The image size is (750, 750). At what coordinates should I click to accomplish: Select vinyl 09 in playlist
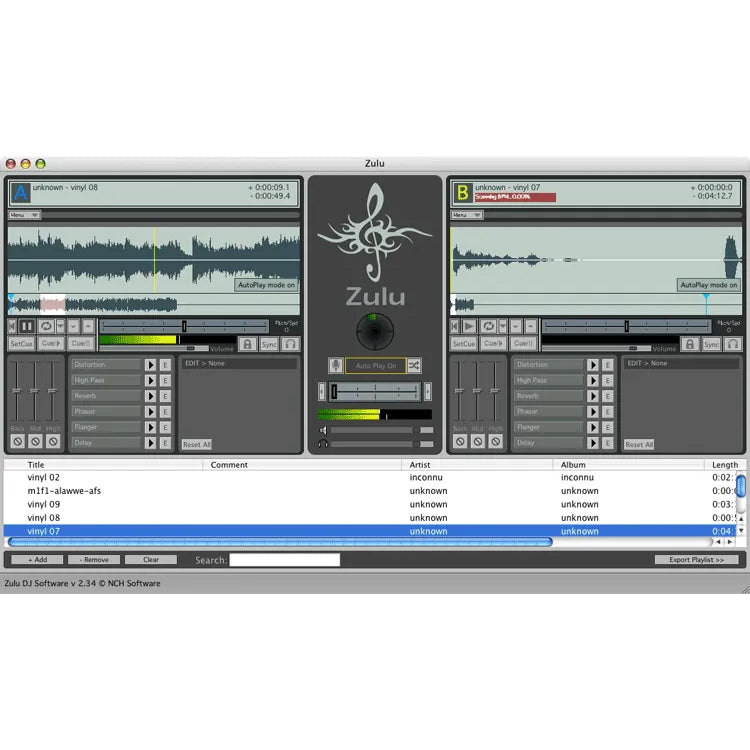pyautogui.click(x=369, y=504)
